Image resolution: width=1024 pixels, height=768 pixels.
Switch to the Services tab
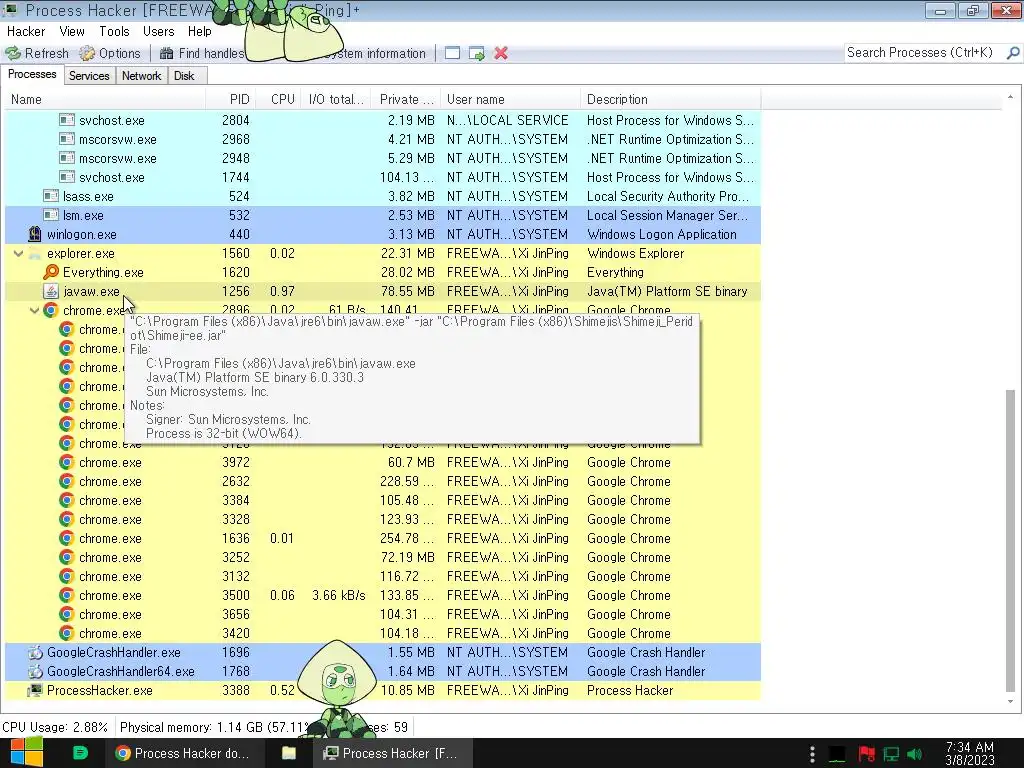click(89, 76)
